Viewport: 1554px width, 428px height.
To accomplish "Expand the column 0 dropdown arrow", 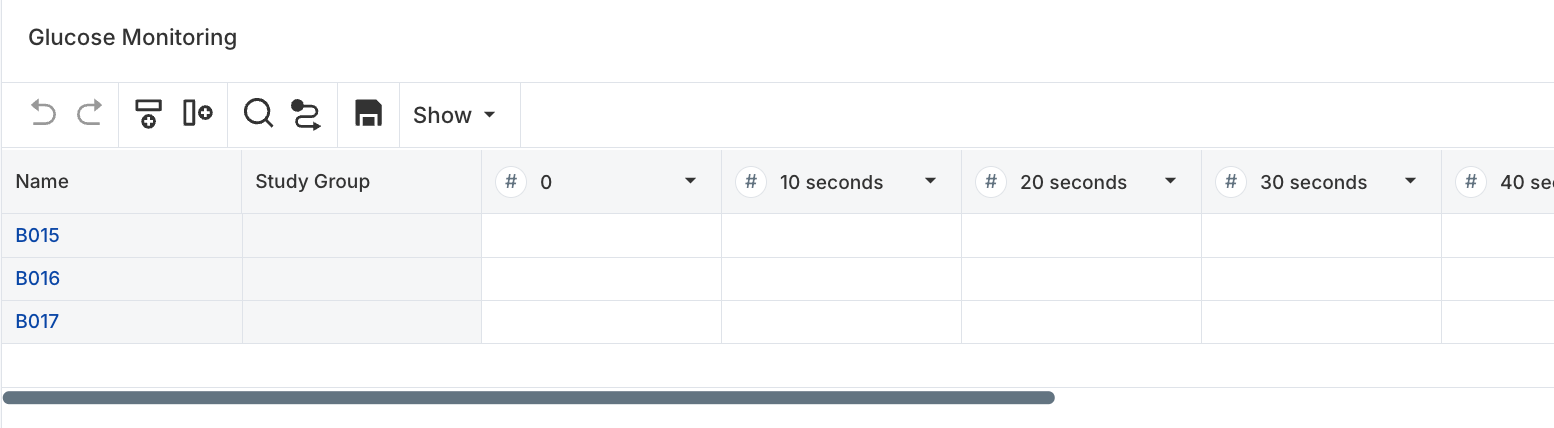I will point(690,182).
